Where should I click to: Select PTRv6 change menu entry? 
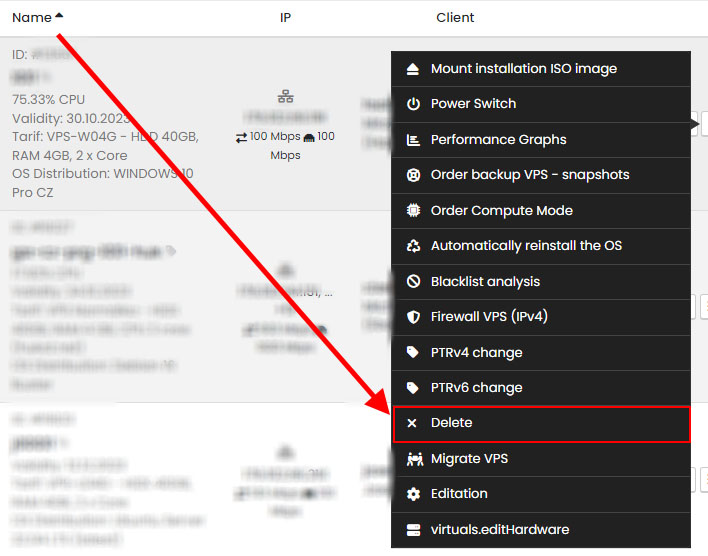tap(476, 388)
